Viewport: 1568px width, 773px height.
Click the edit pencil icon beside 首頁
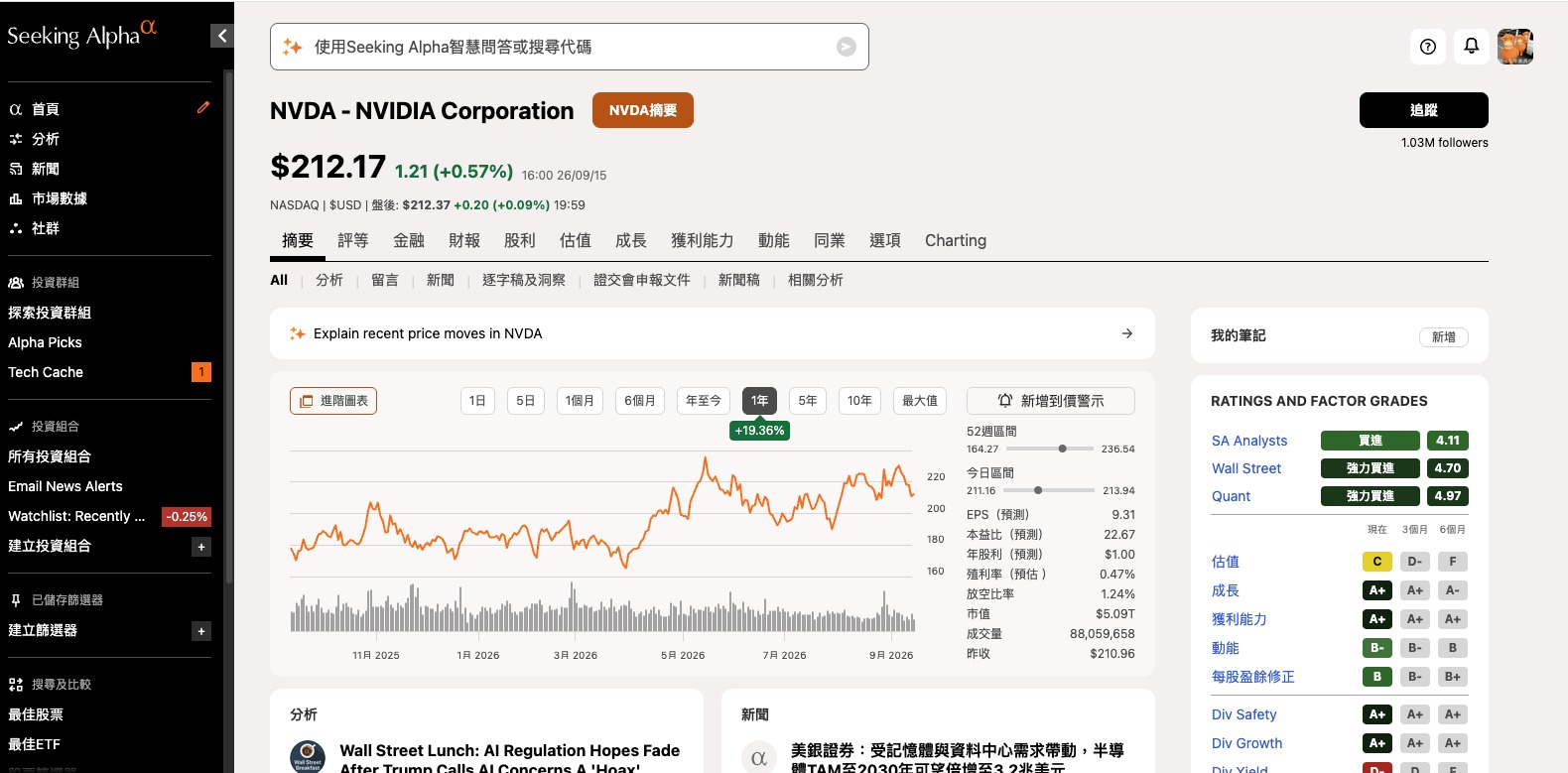click(x=203, y=107)
